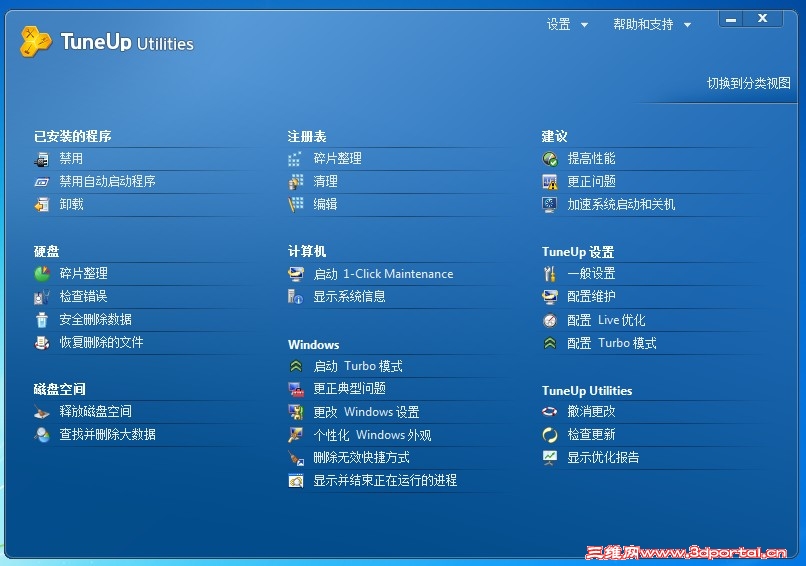Choose 安全删除数据 link
Screen dimensions: 806x566
[x=96, y=320]
